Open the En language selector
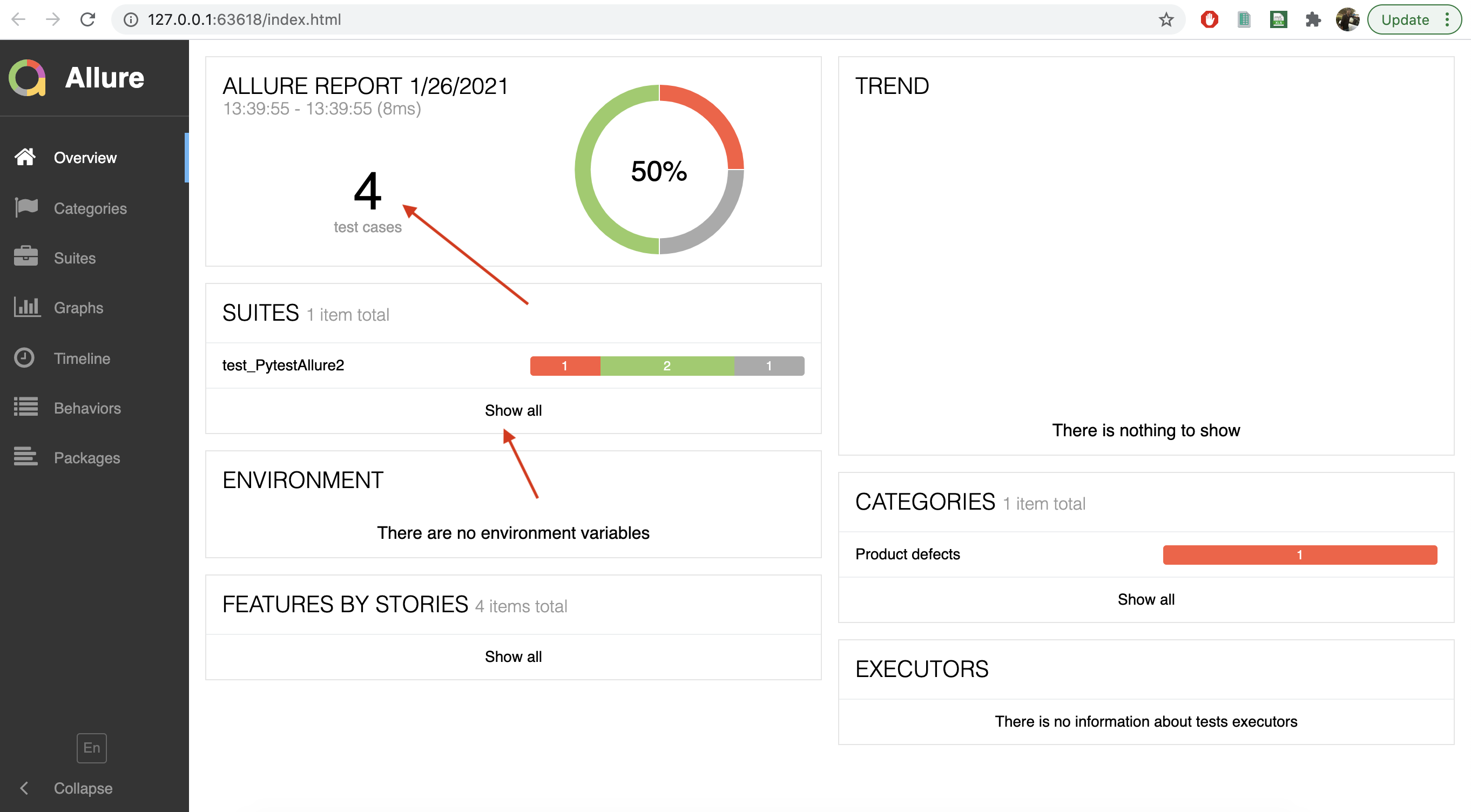This screenshot has height=812, width=1471. tap(91, 747)
